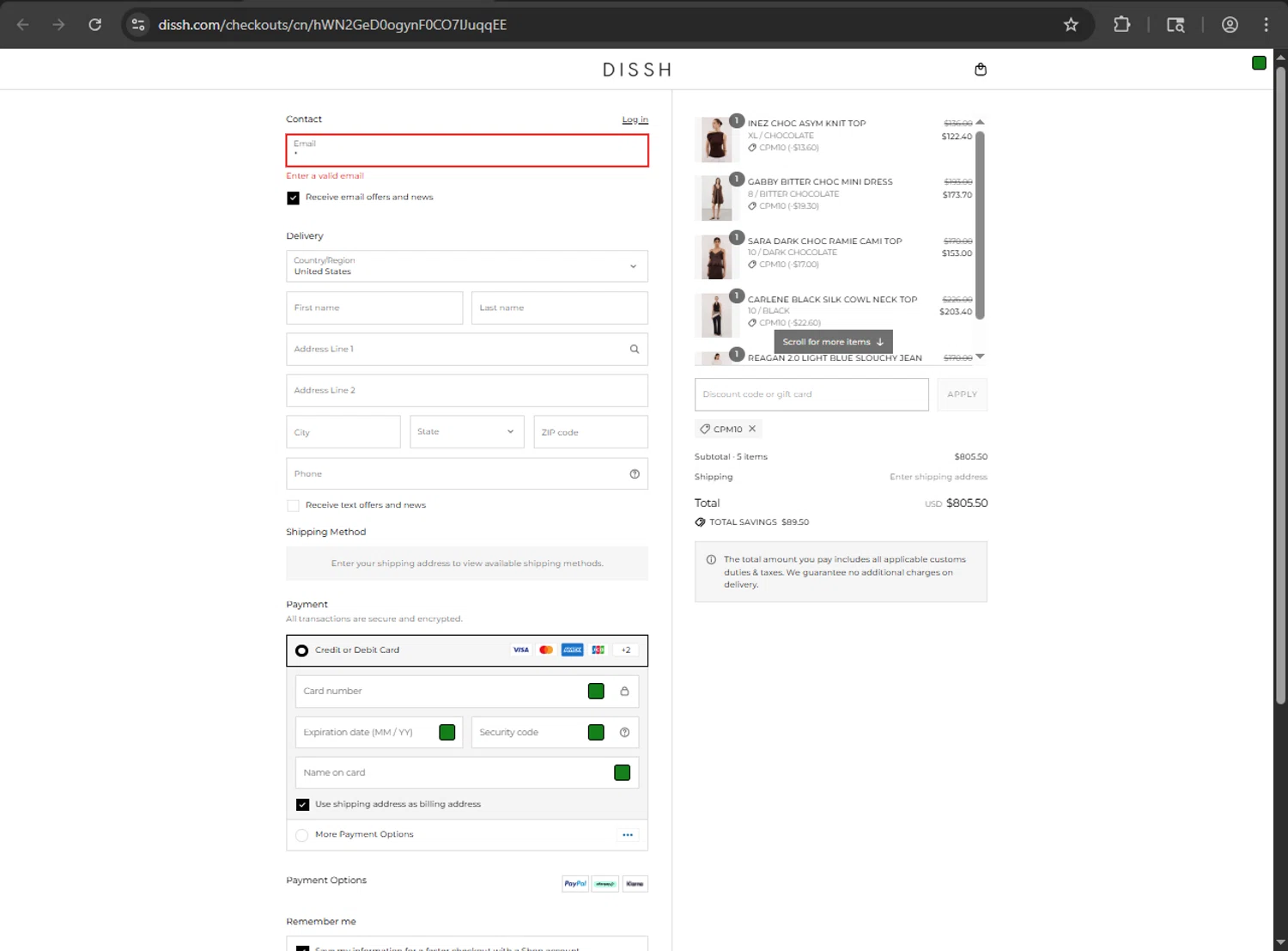The height and width of the screenshot is (951, 1288).
Task: Show phone number help icon
Action: tap(635, 473)
